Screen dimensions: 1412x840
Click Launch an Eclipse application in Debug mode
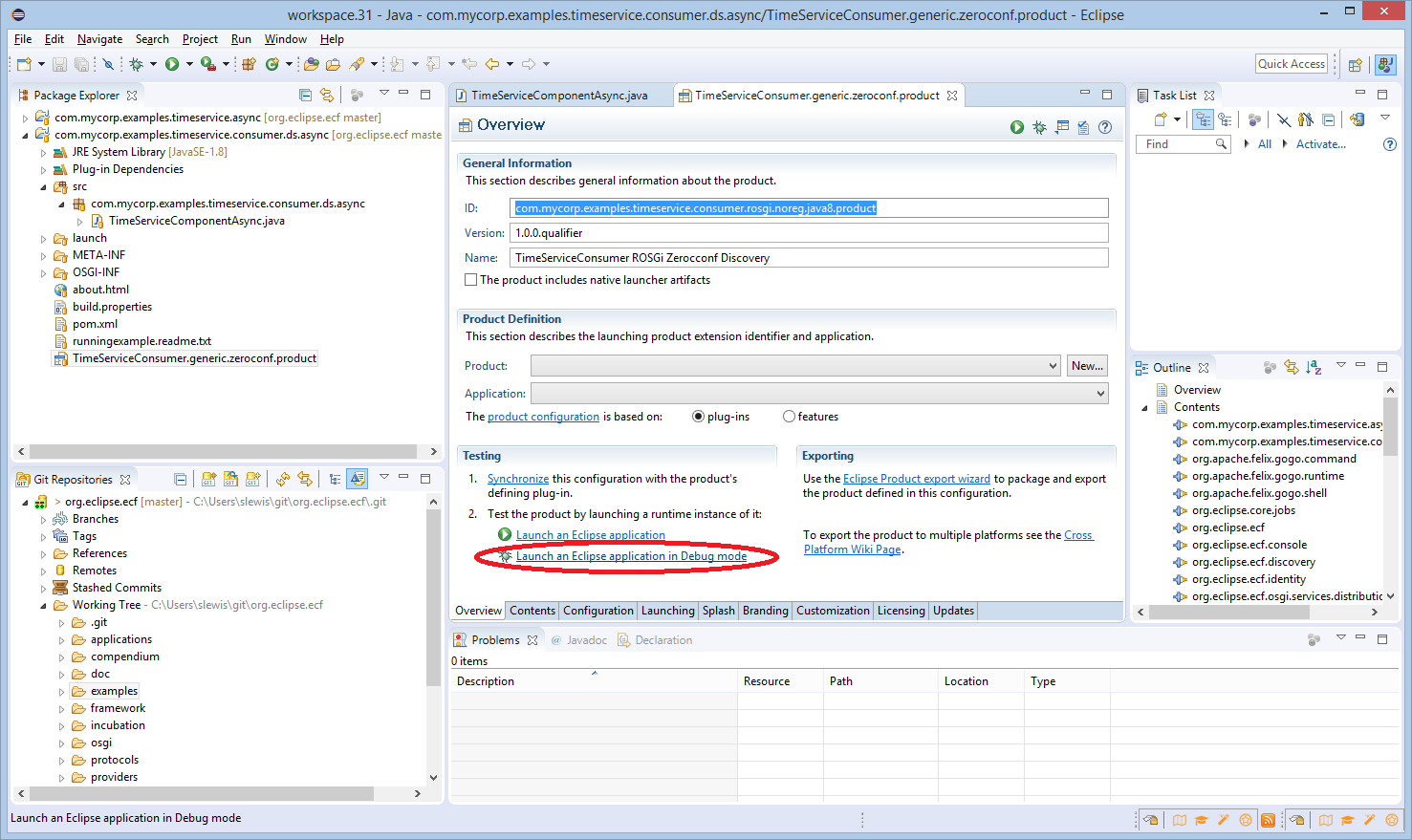[x=632, y=556]
